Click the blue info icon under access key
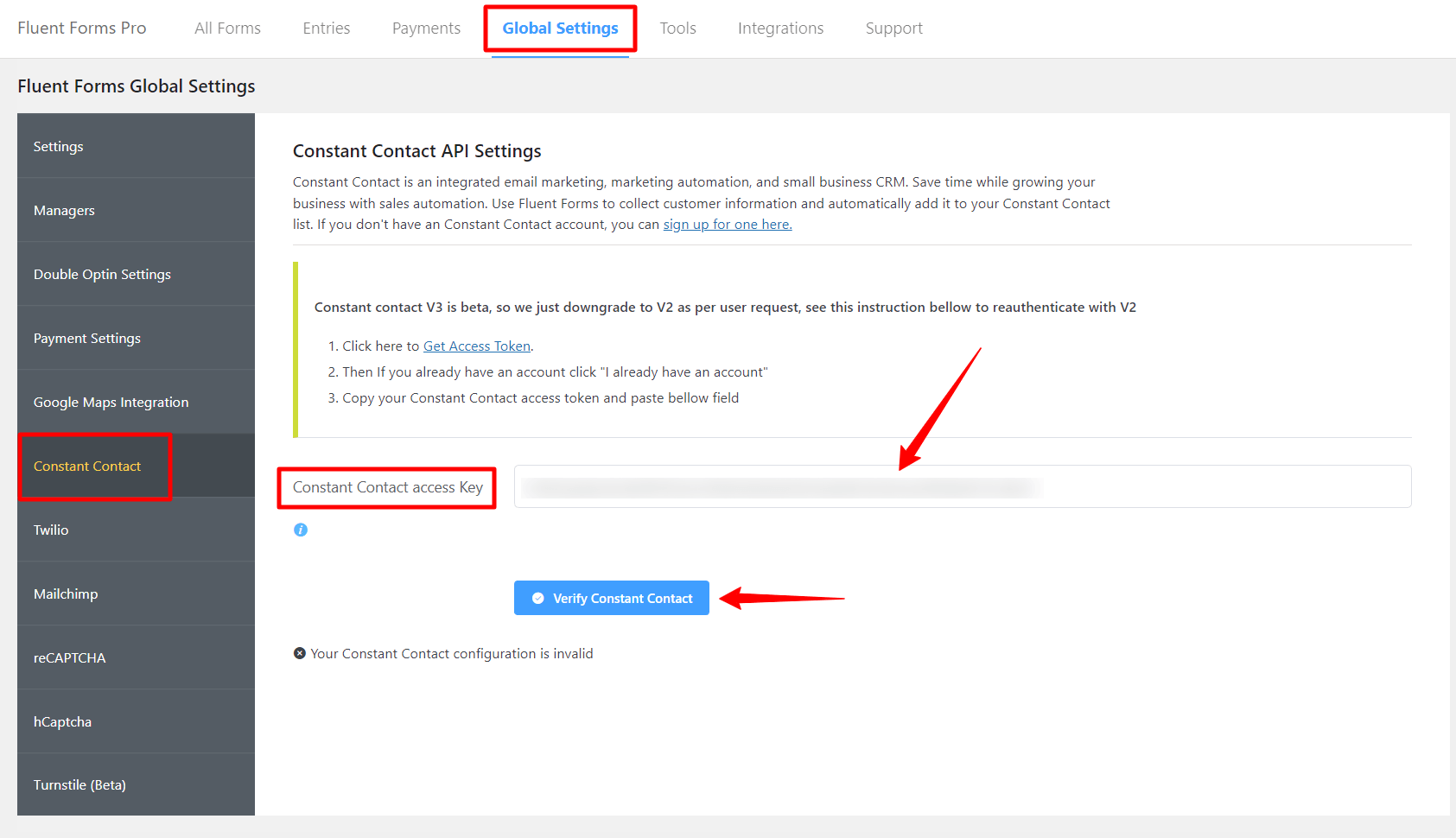The height and width of the screenshot is (838, 1456). pyautogui.click(x=301, y=530)
